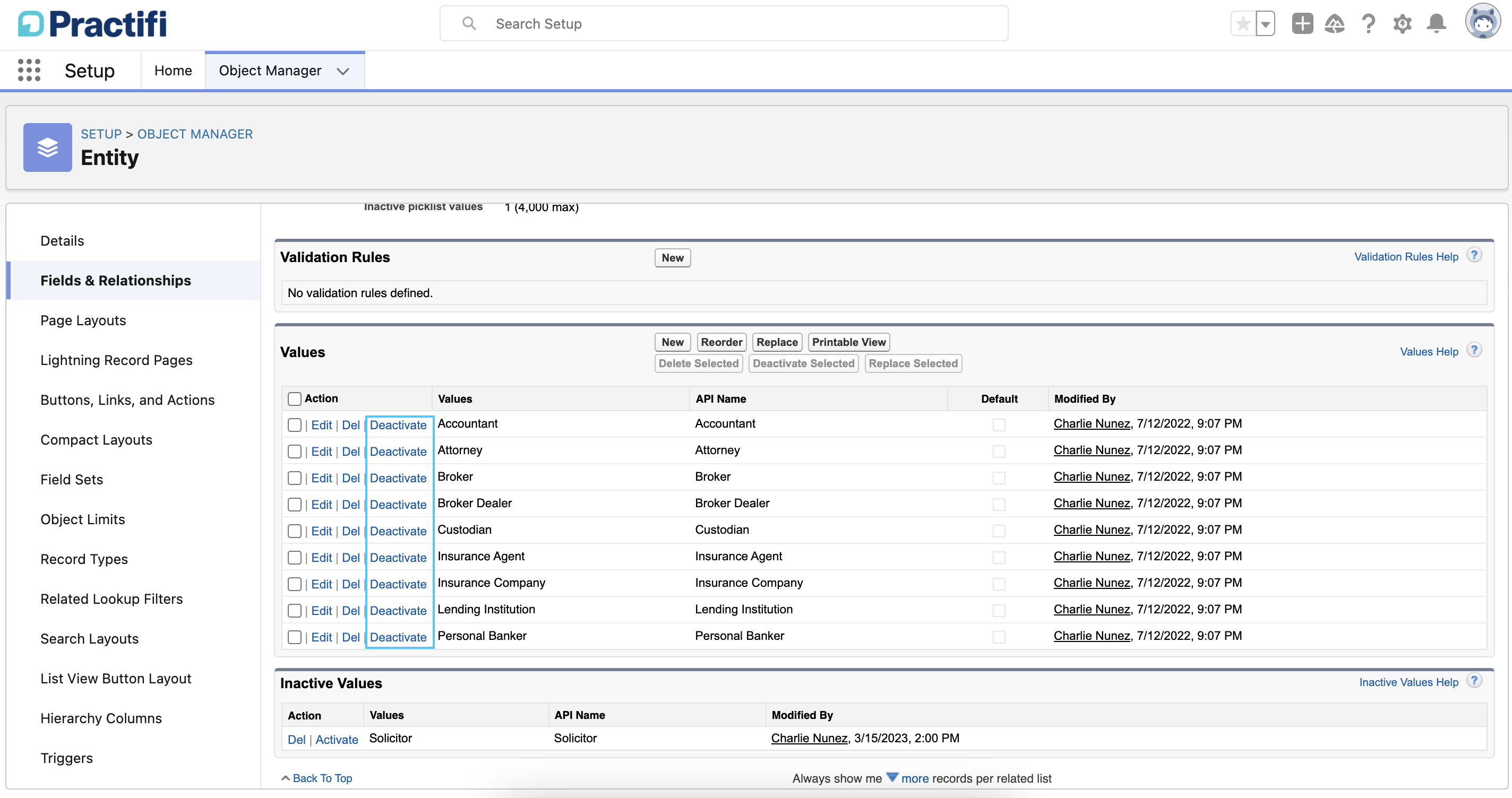
Task: Click the Entity object layers icon
Action: (48, 148)
